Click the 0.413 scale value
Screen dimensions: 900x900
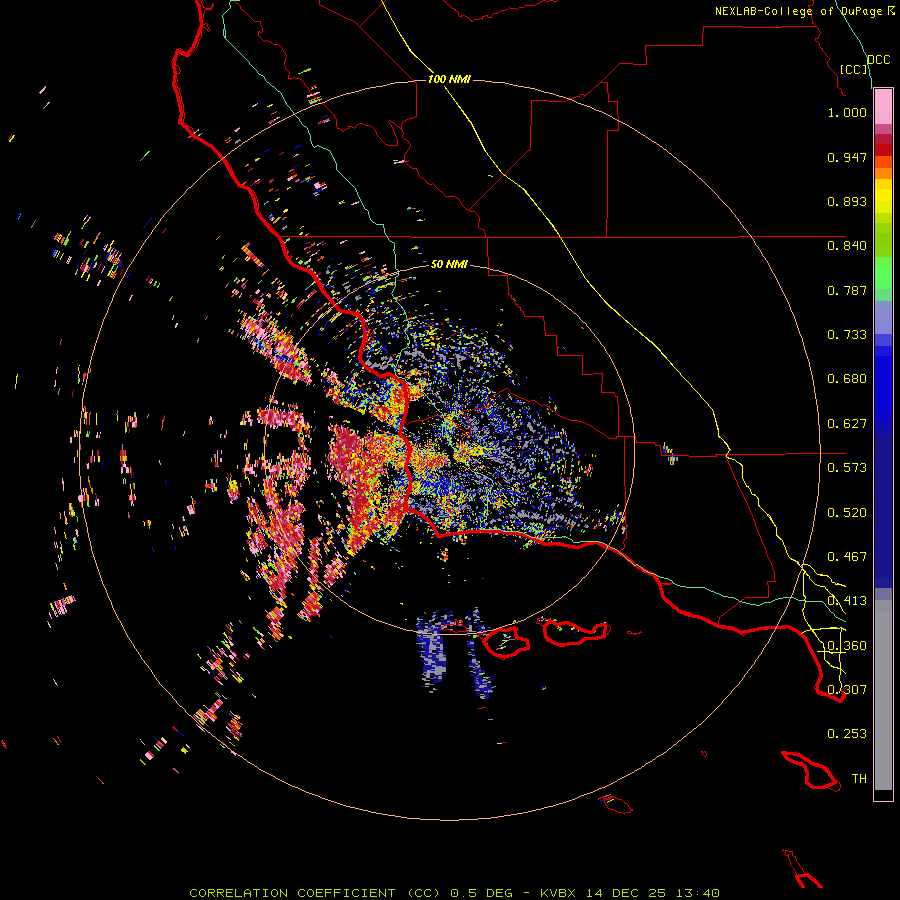(847, 601)
